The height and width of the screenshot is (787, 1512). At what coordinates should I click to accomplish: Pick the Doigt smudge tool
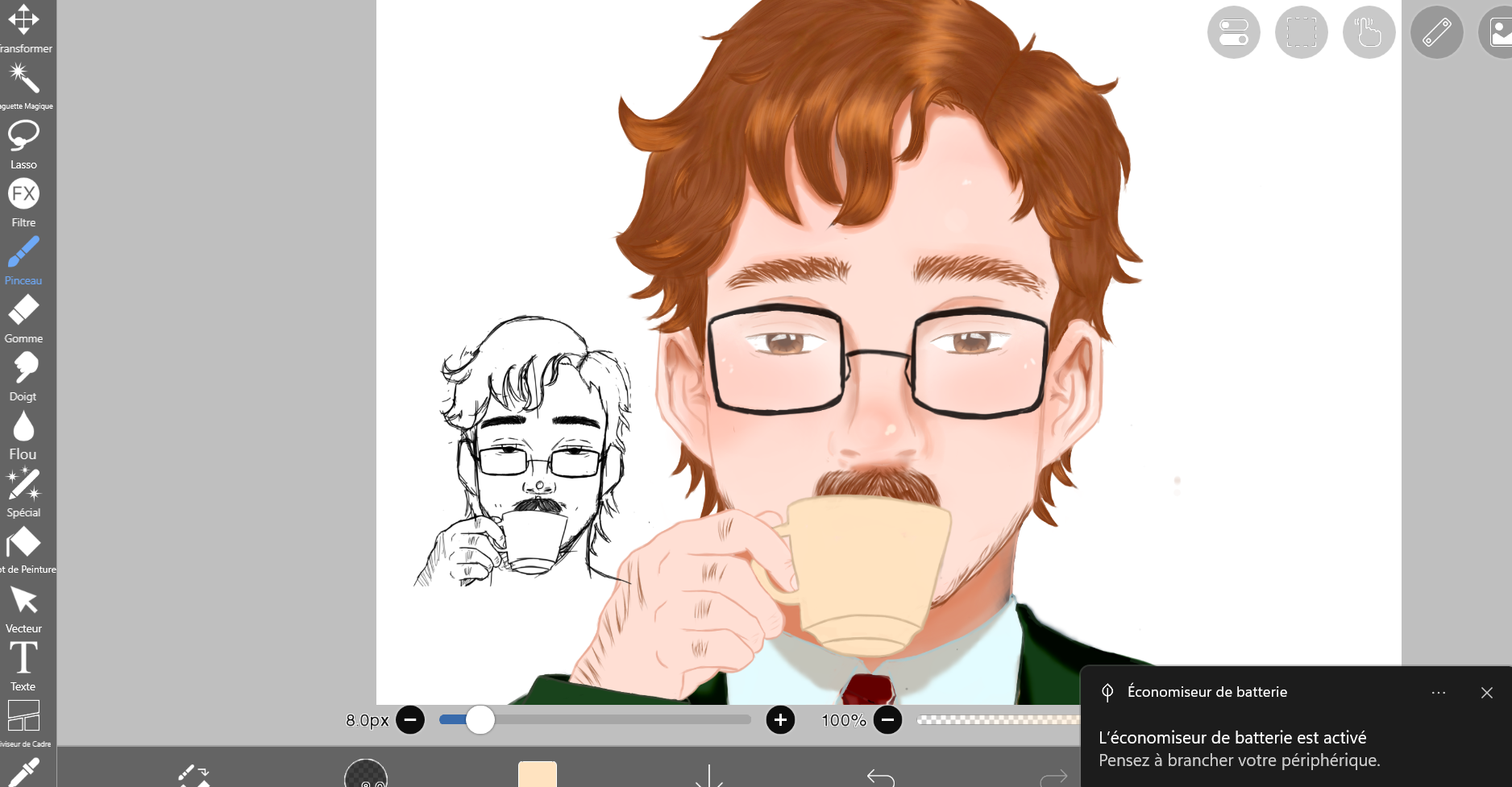23,377
